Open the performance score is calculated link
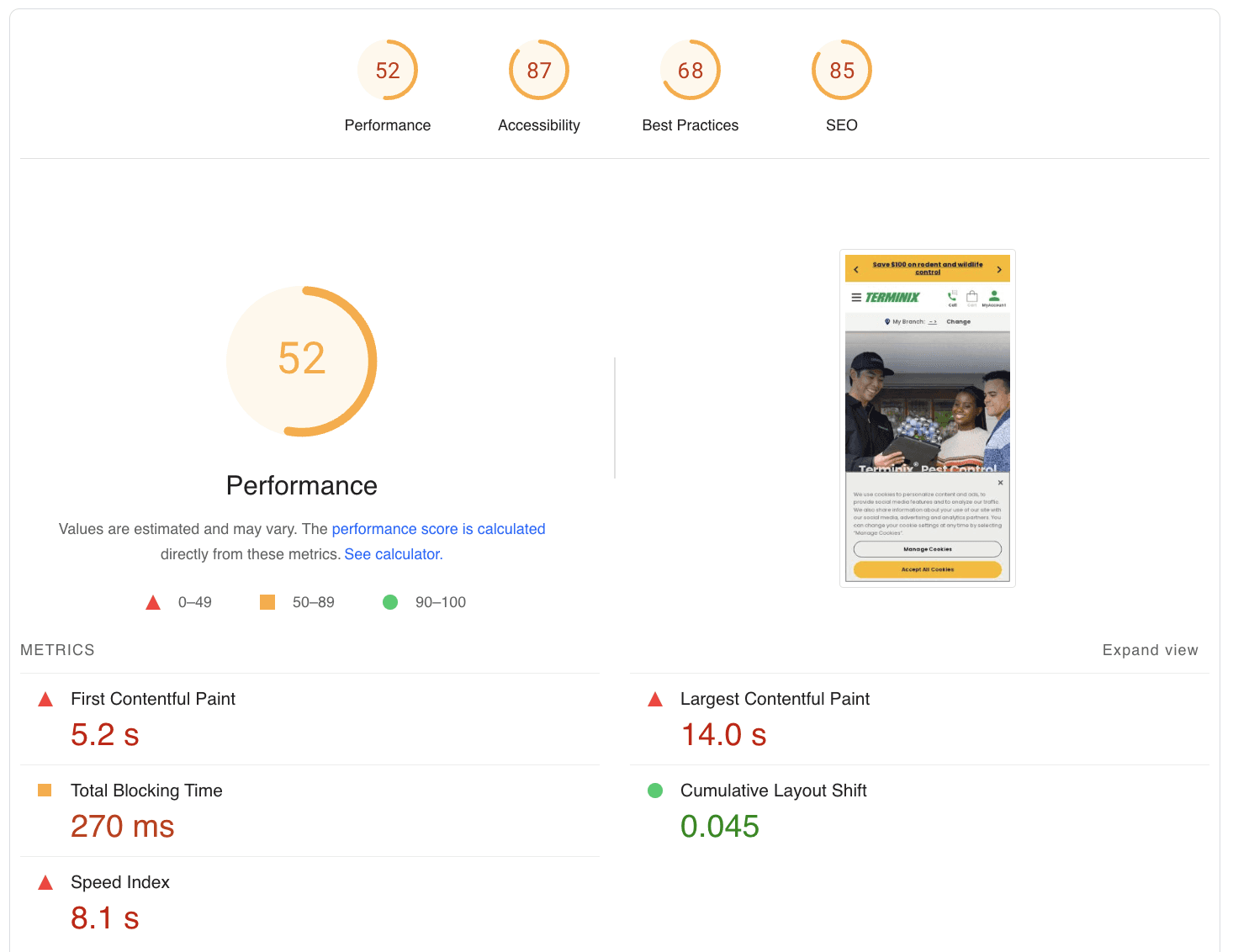Viewport: 1233px width, 952px height. (x=438, y=529)
